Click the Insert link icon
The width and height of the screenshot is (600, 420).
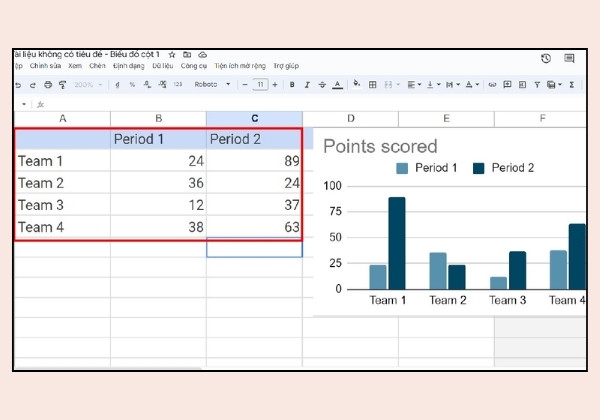click(492, 85)
